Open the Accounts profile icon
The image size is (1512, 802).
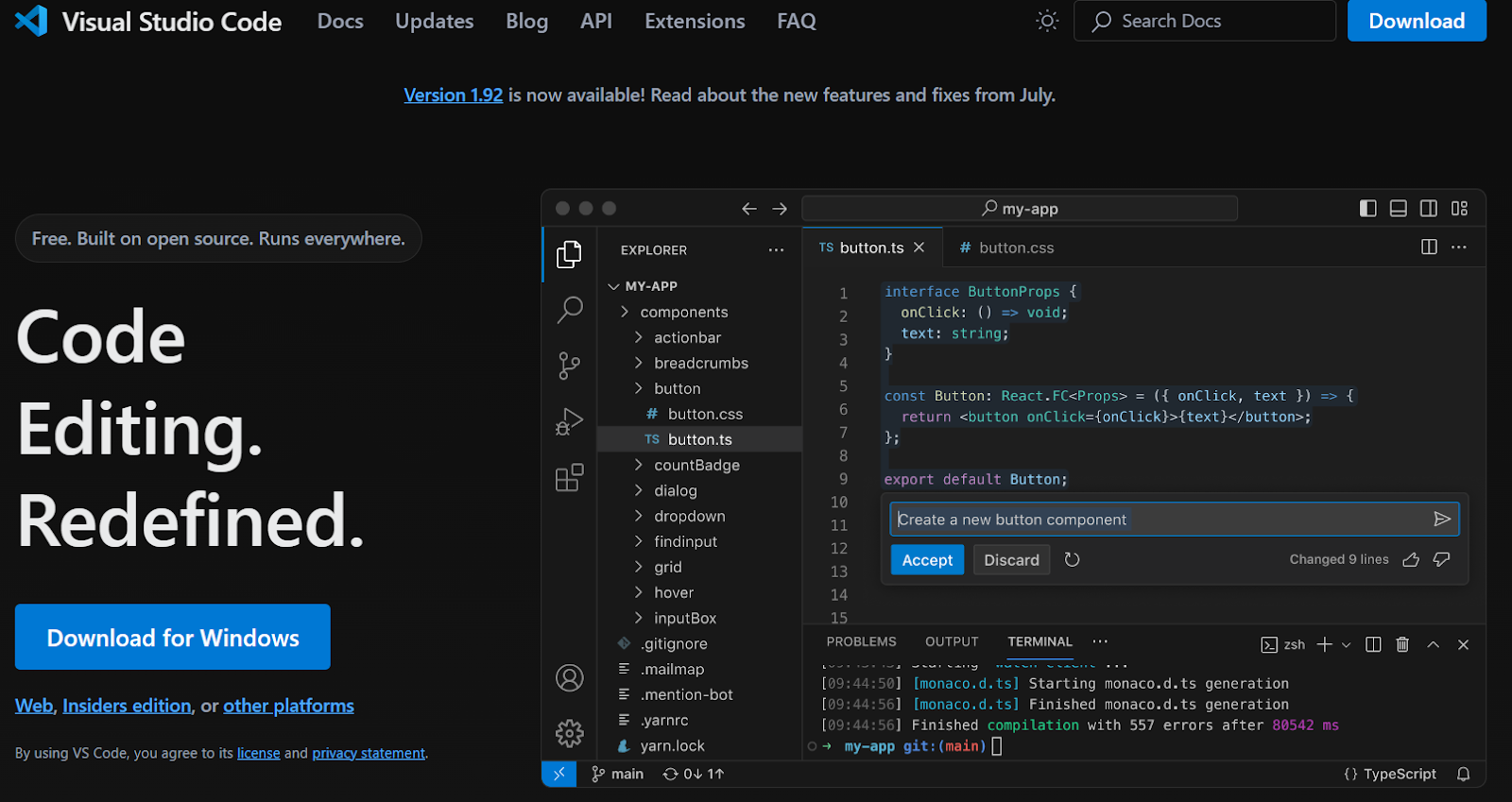click(570, 677)
